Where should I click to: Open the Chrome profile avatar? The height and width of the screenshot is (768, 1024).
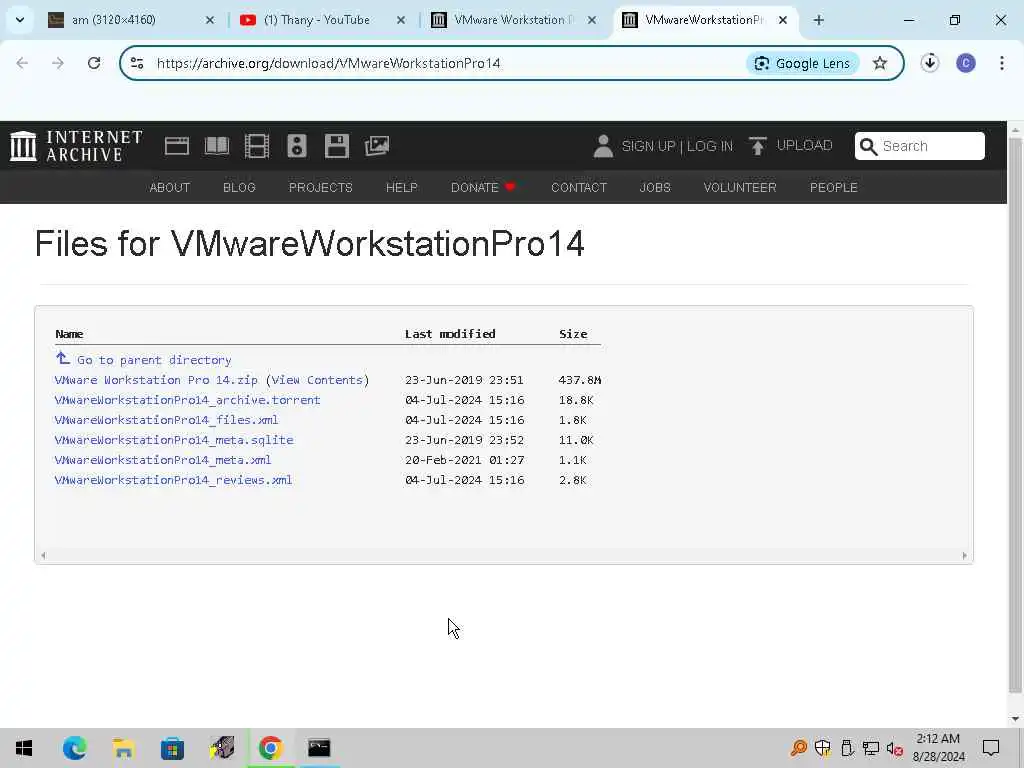pos(965,63)
